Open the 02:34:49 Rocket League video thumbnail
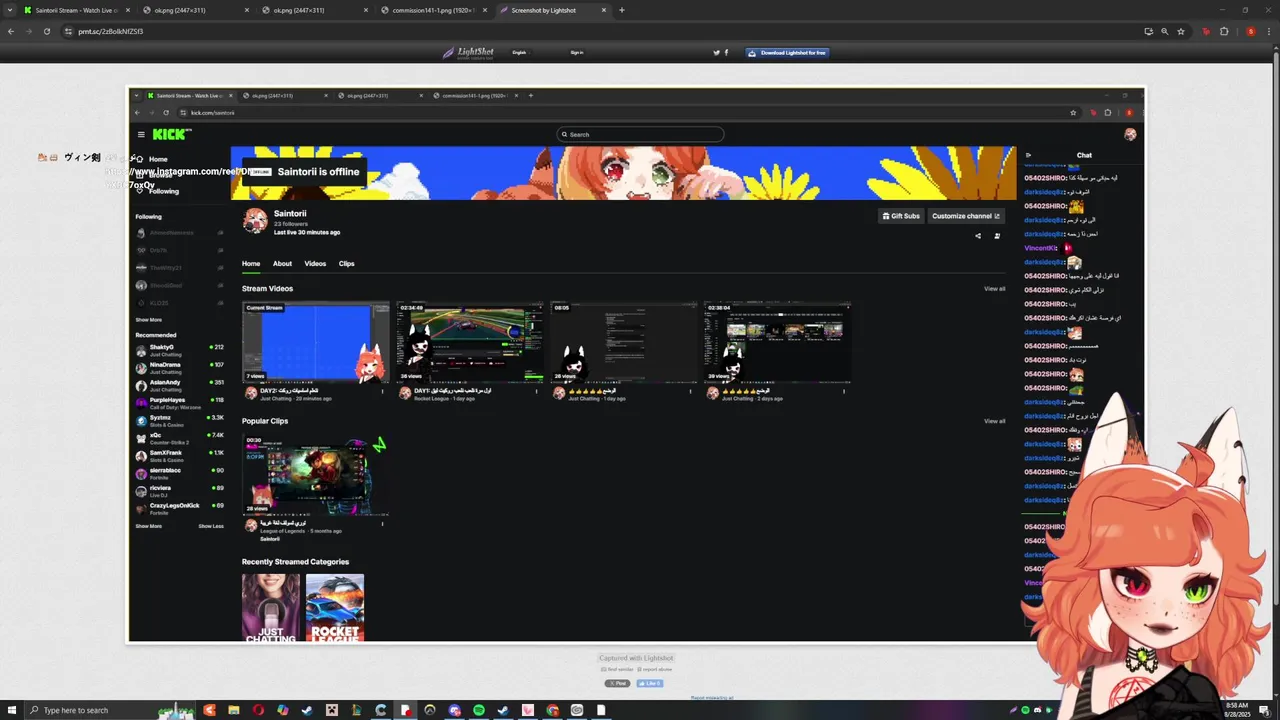Screen dimensions: 1280x720 [470, 342]
